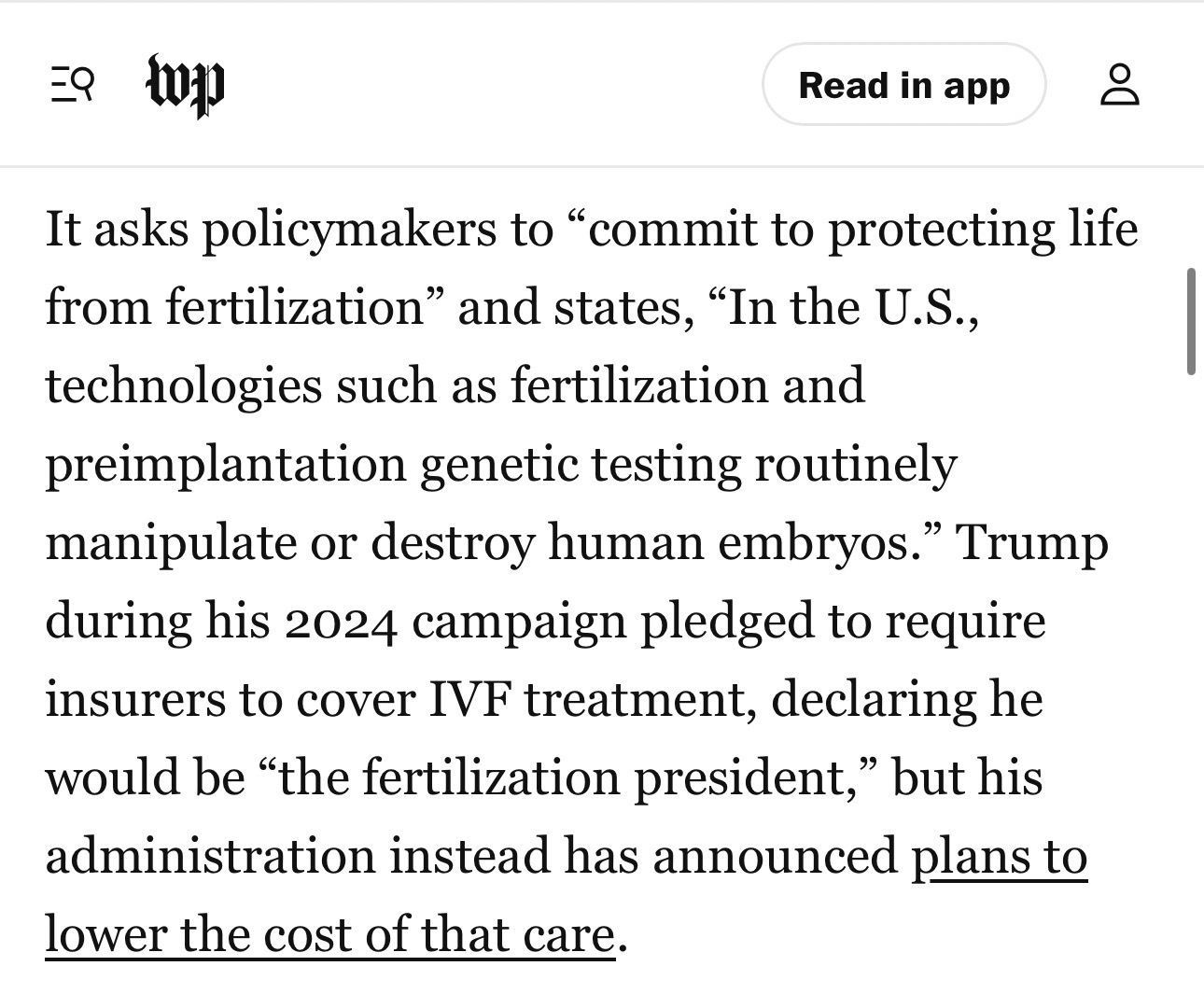Viewport: 1204px width, 994px height.
Task: Click the page scrollbar thumb
Action: click(1191, 321)
